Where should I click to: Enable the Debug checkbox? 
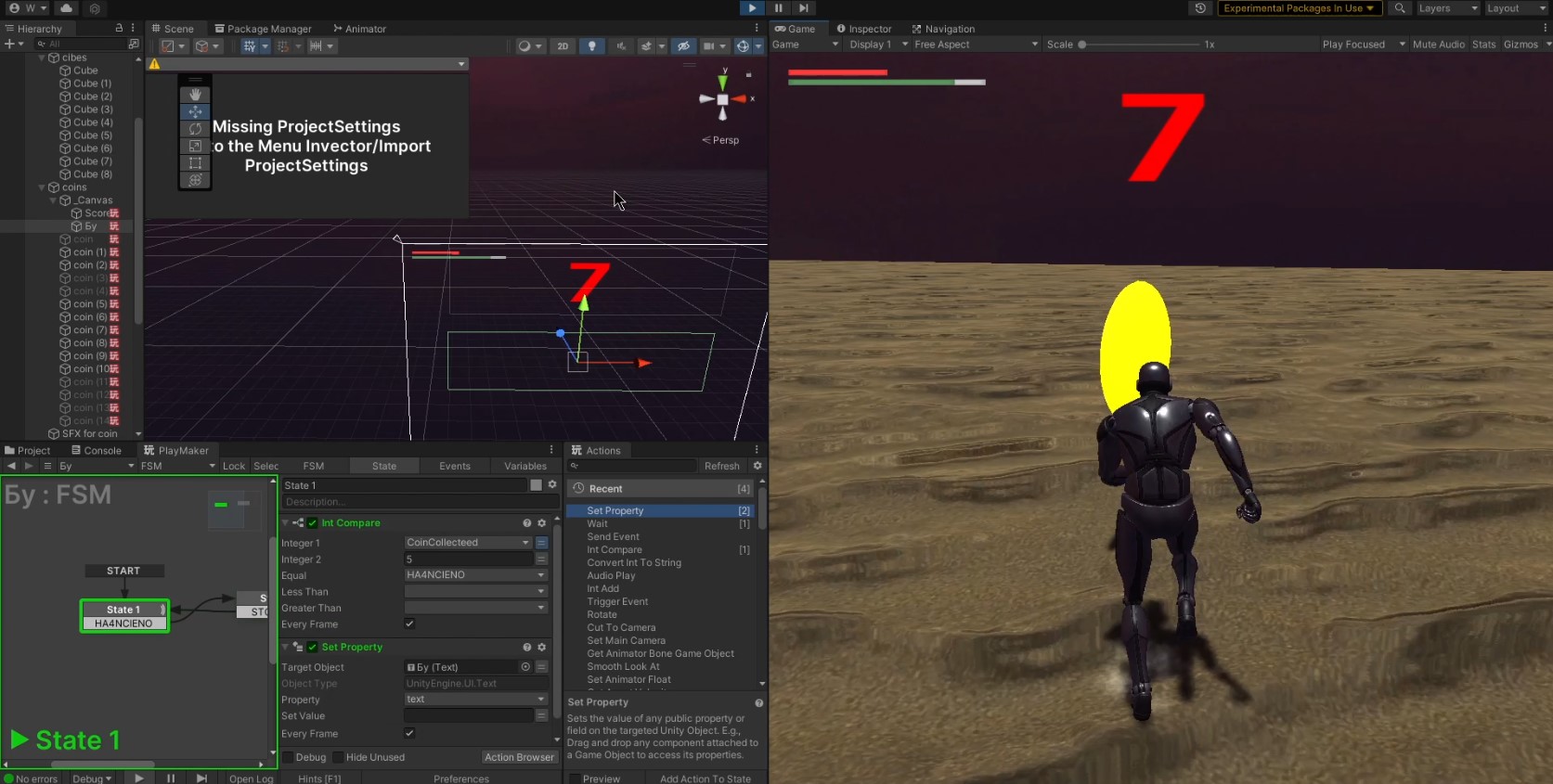click(288, 757)
